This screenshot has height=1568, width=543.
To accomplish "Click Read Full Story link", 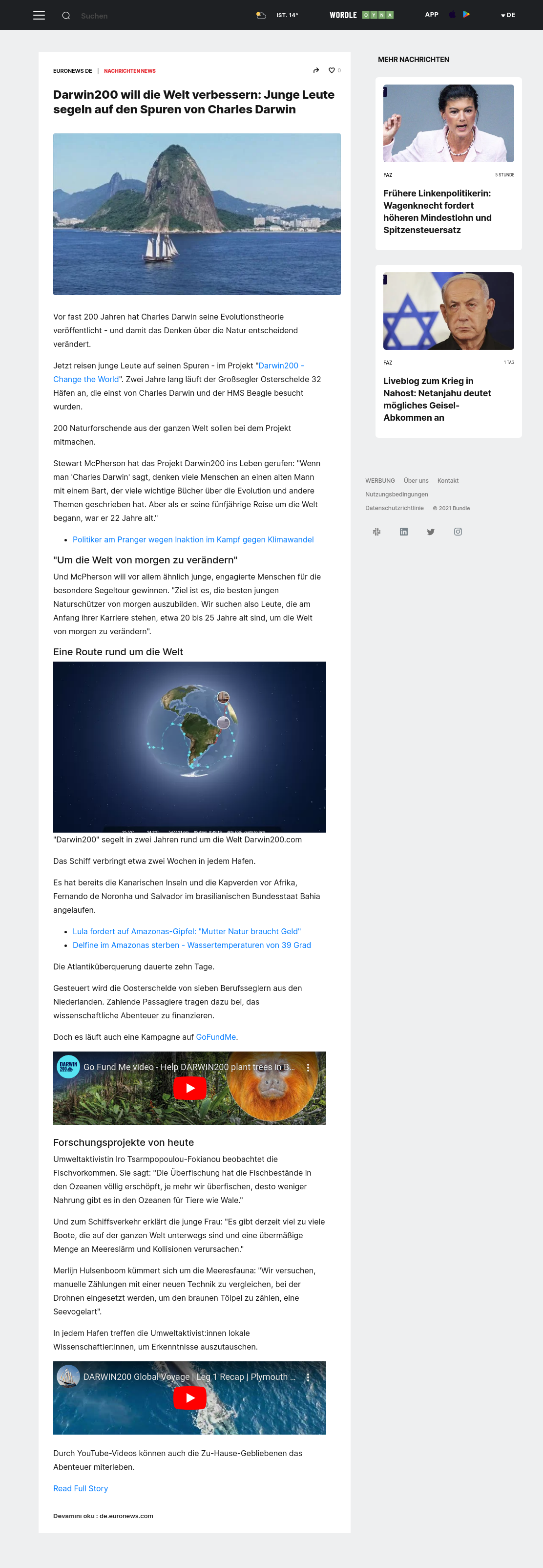I will (80, 1489).
